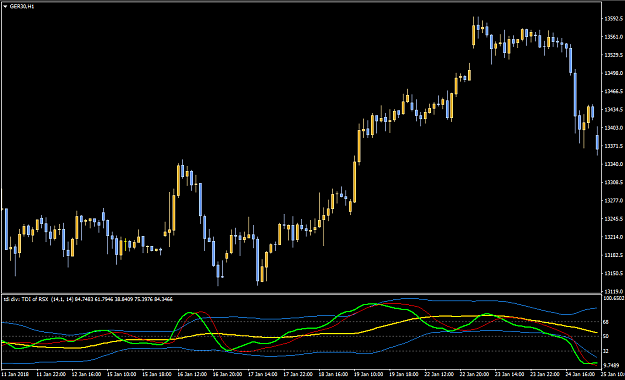Viewport: 625px width, 380px height.
Task: Click the '17 Jan 14:00' time label
Action: coord(263,374)
